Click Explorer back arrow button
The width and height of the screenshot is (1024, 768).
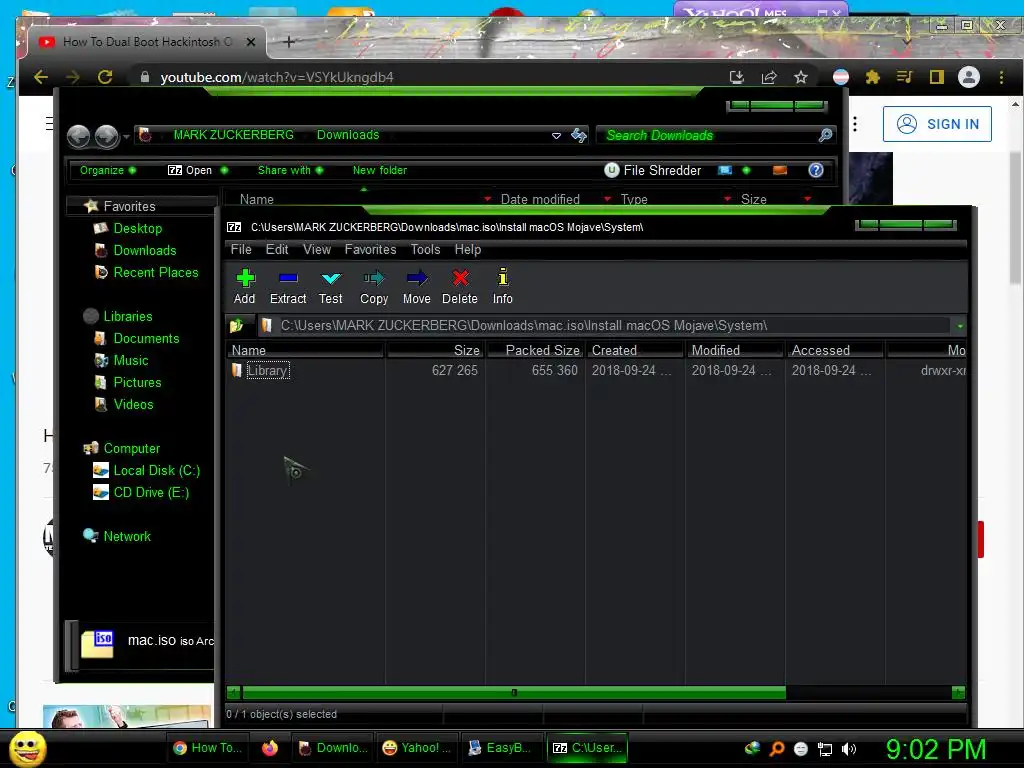point(79,136)
